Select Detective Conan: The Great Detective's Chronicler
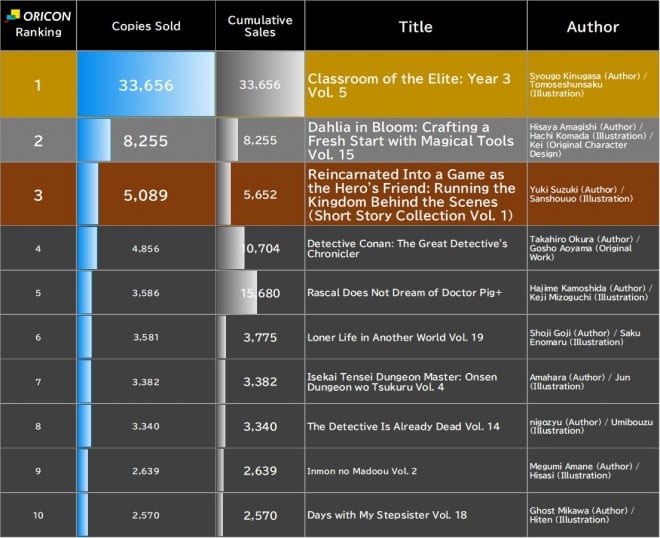 click(407, 249)
